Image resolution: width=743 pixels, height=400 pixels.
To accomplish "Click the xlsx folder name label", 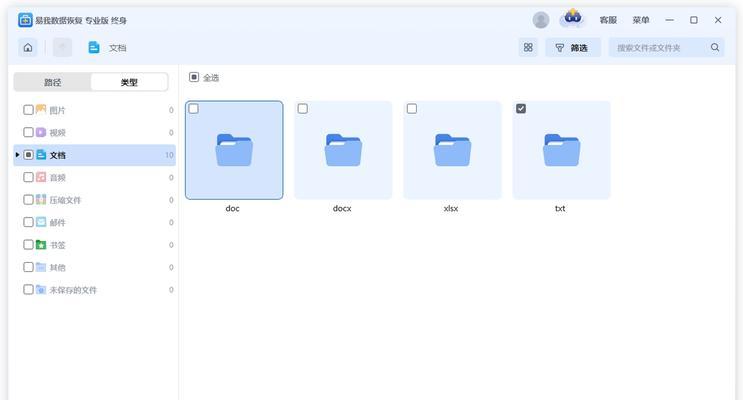I will 451,208.
